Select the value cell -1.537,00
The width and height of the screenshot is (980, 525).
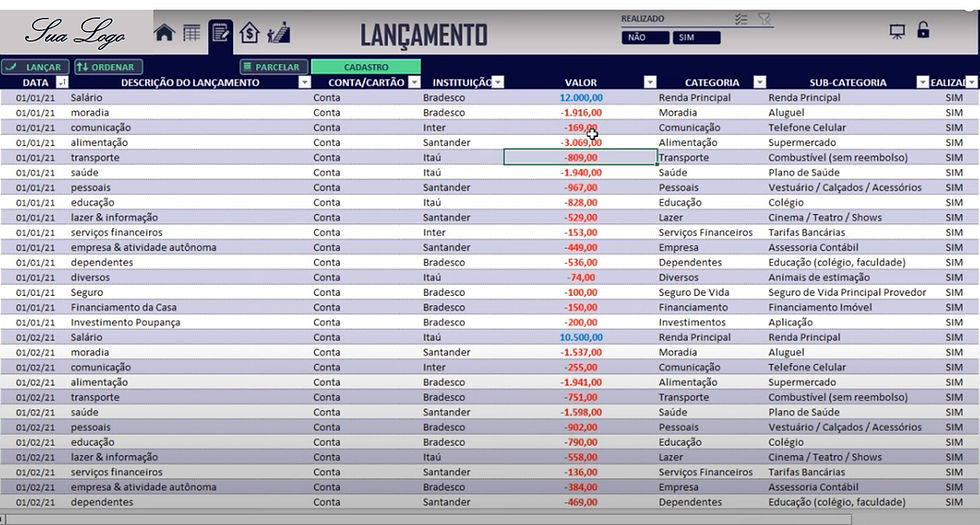point(580,352)
